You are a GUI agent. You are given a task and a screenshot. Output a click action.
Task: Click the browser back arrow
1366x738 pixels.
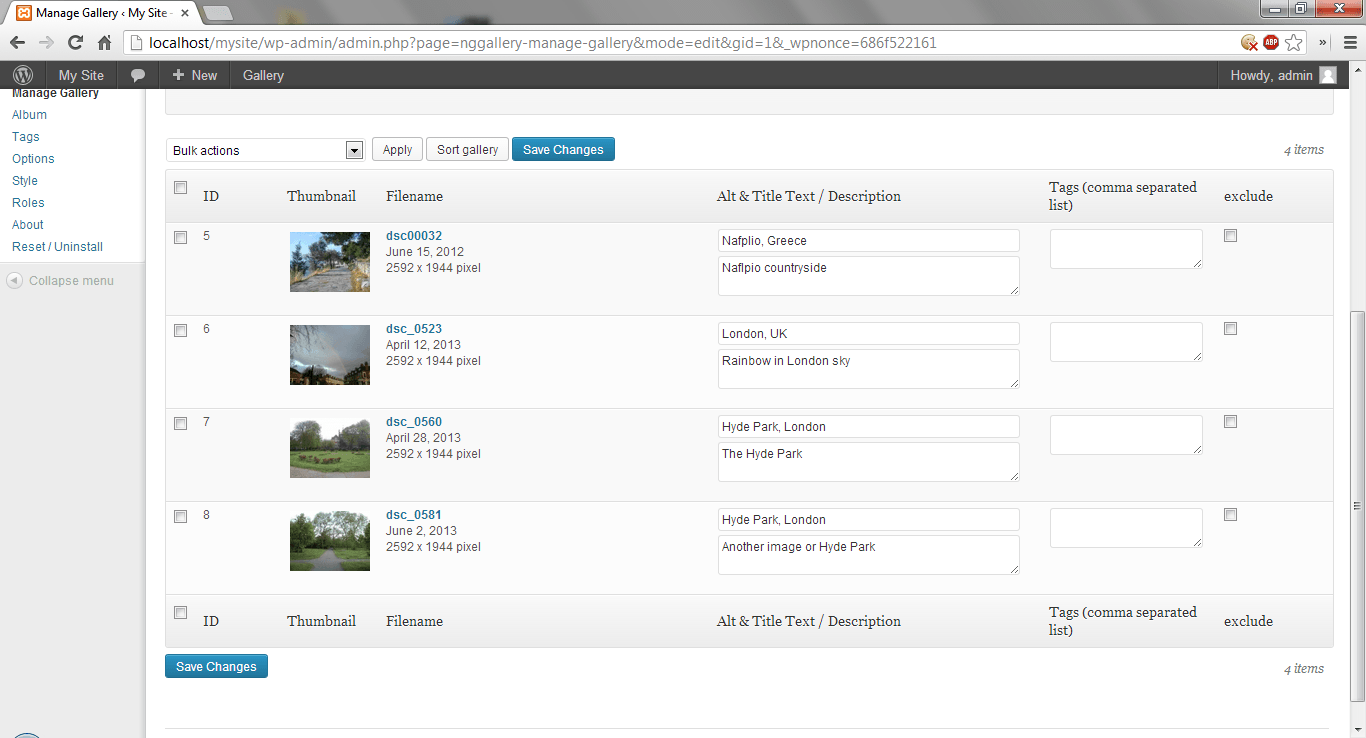(17, 43)
